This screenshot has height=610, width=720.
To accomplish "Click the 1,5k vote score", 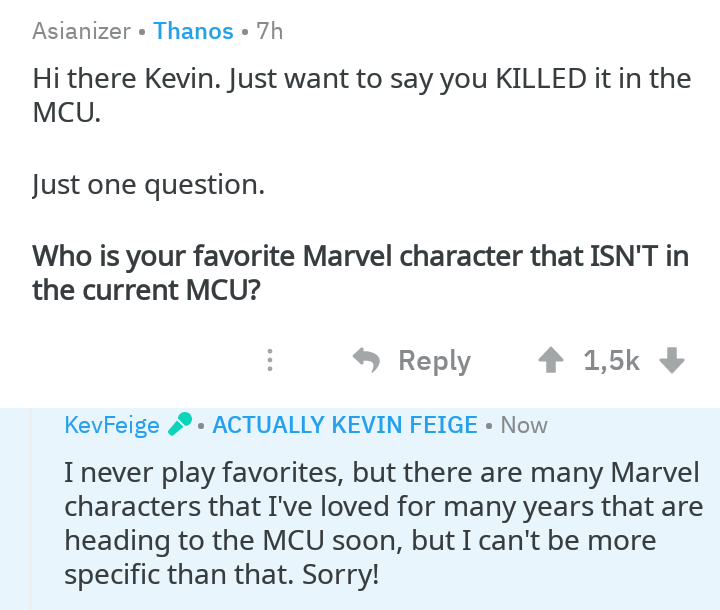I will pos(611,360).
